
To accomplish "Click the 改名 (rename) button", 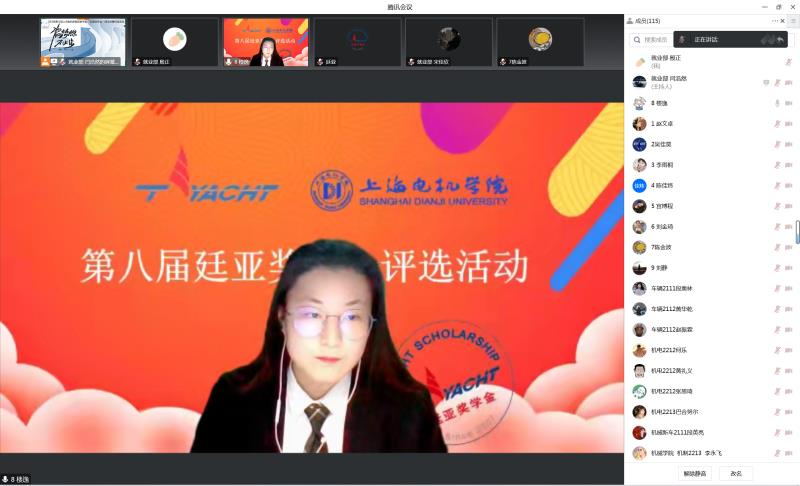I will [736, 473].
